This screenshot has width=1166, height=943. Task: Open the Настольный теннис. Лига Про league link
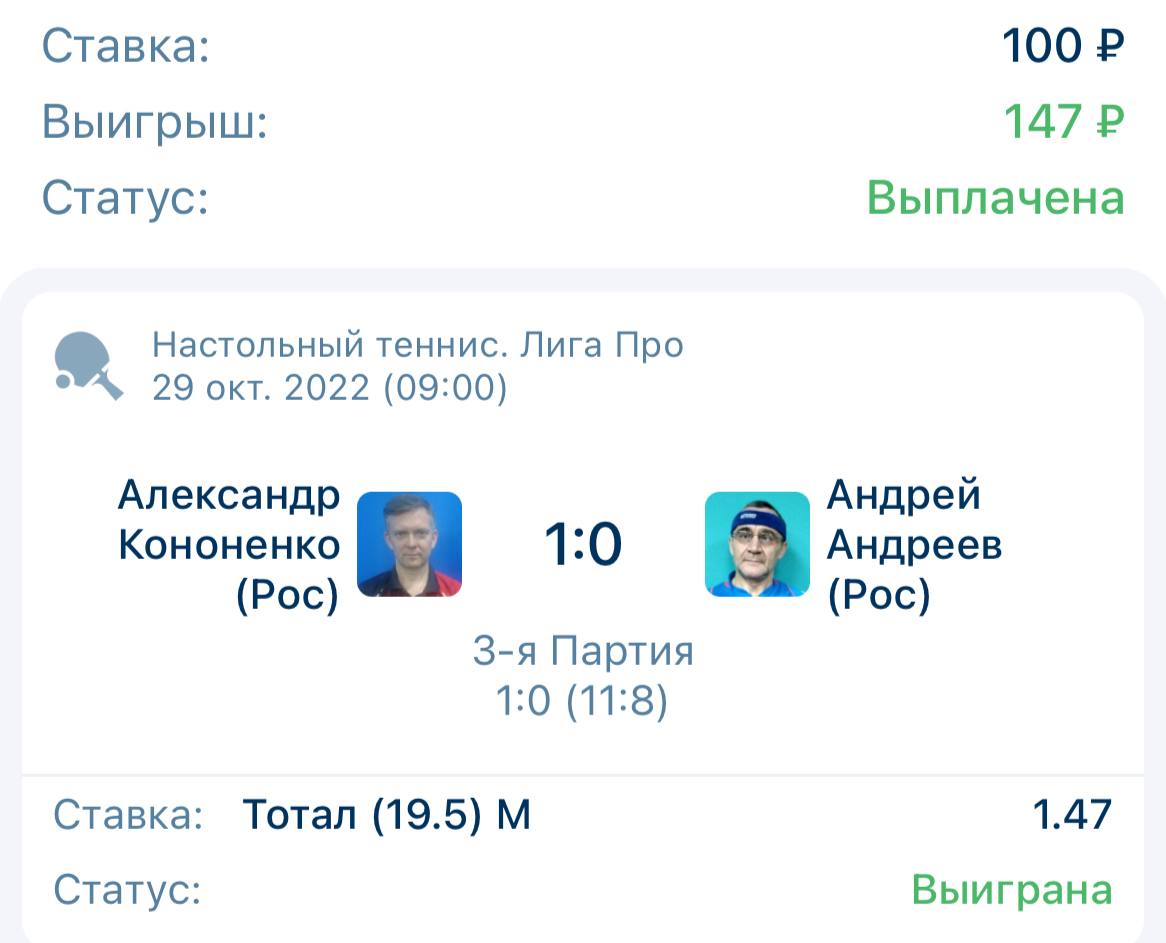(x=417, y=345)
